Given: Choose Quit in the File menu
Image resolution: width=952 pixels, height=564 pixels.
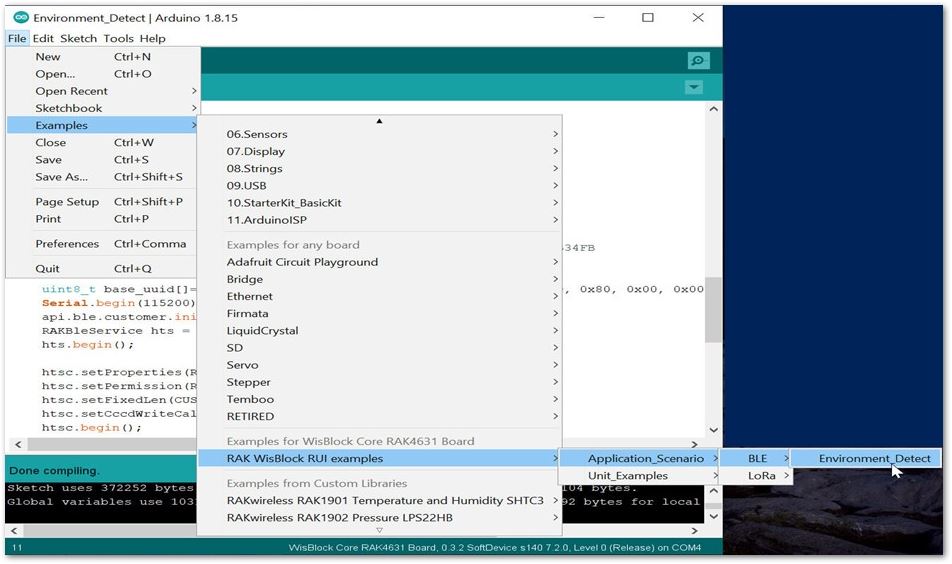Looking at the screenshot, I should coord(103,268).
